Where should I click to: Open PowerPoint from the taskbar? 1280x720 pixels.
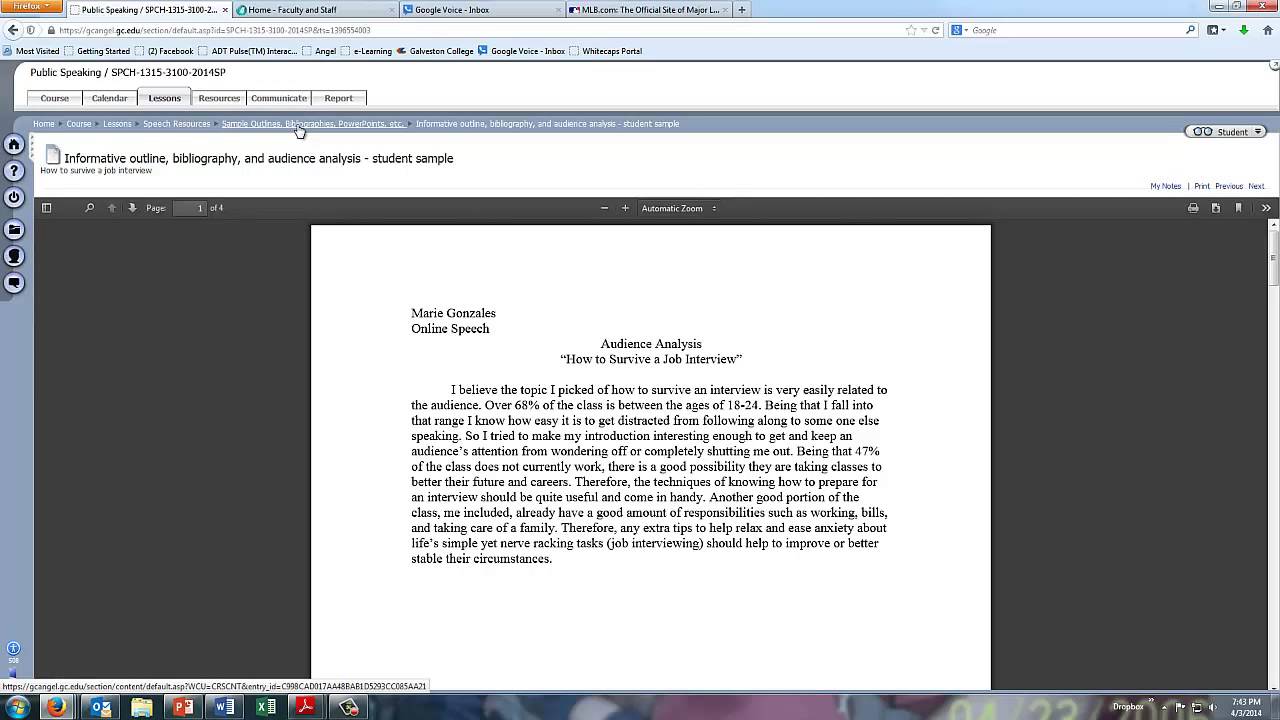coord(183,707)
